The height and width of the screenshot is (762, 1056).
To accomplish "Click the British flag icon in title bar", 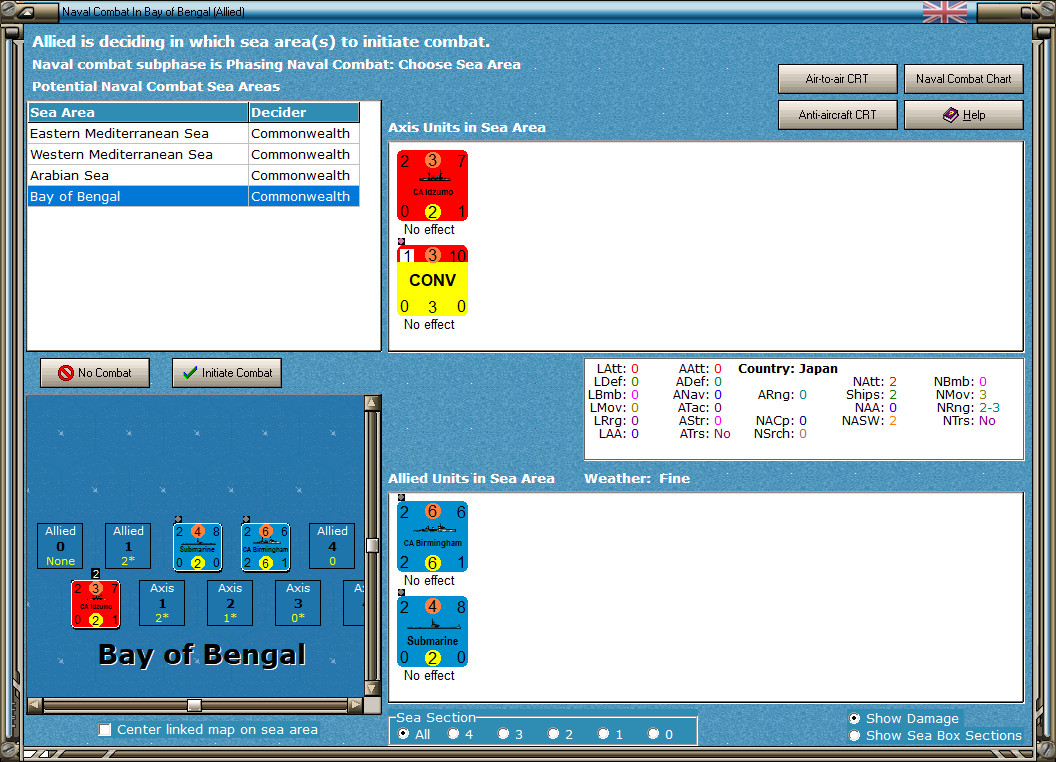I will coord(944,11).
